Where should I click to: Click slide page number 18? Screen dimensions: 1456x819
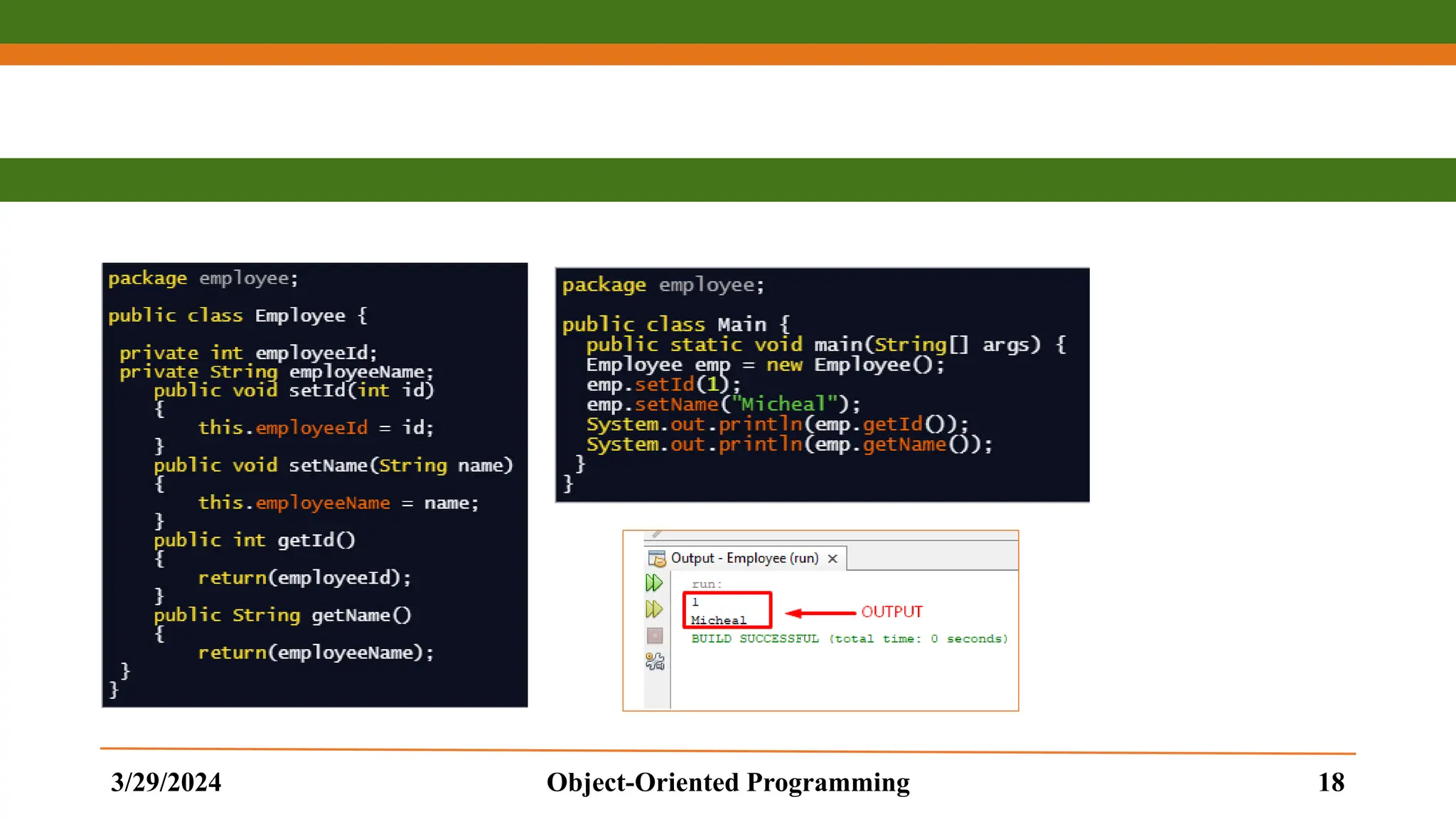[1331, 782]
